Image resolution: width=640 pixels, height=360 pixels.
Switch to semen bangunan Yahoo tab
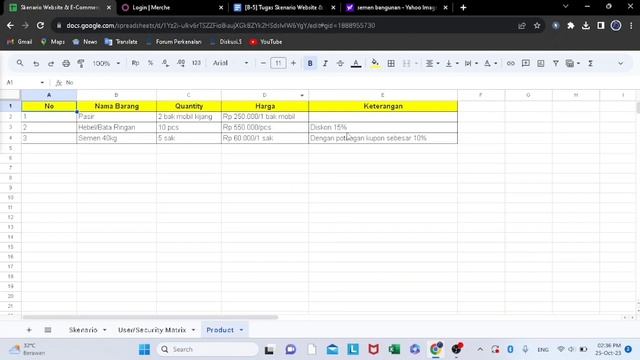396,7
